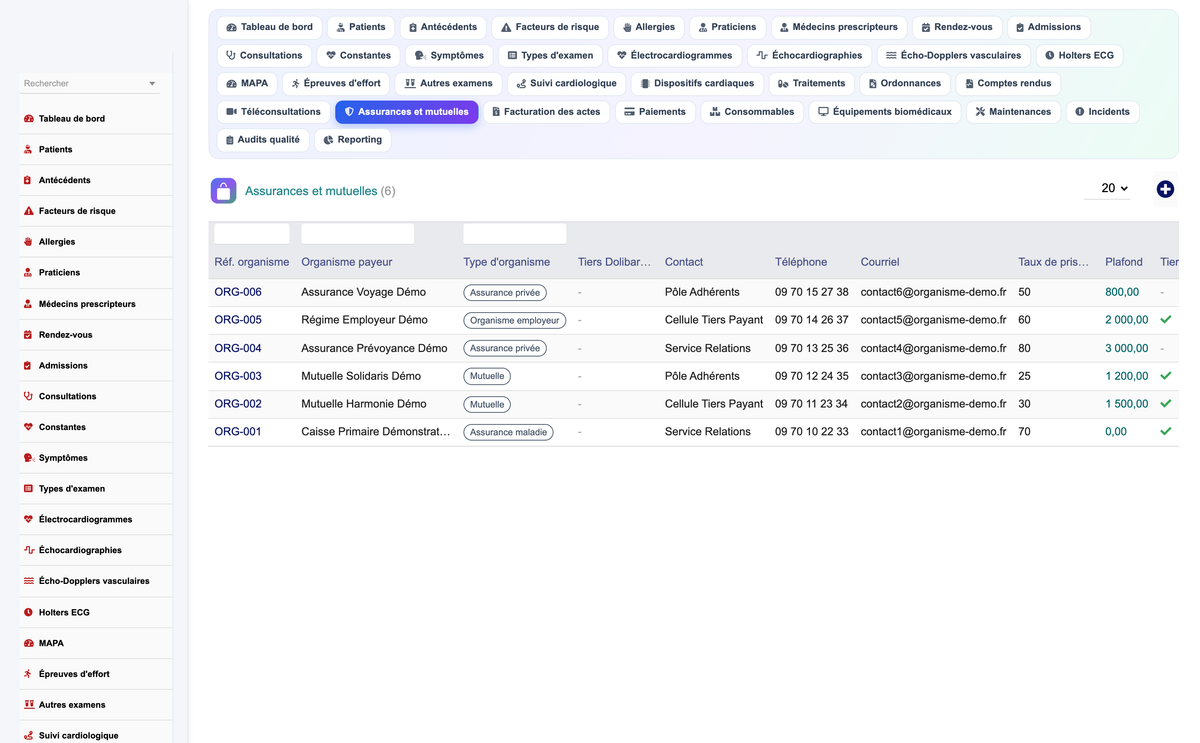Screen dimensions: 1200x743
Task: Click contact3@organisme-demo.fr cell
Action: [934, 376]
